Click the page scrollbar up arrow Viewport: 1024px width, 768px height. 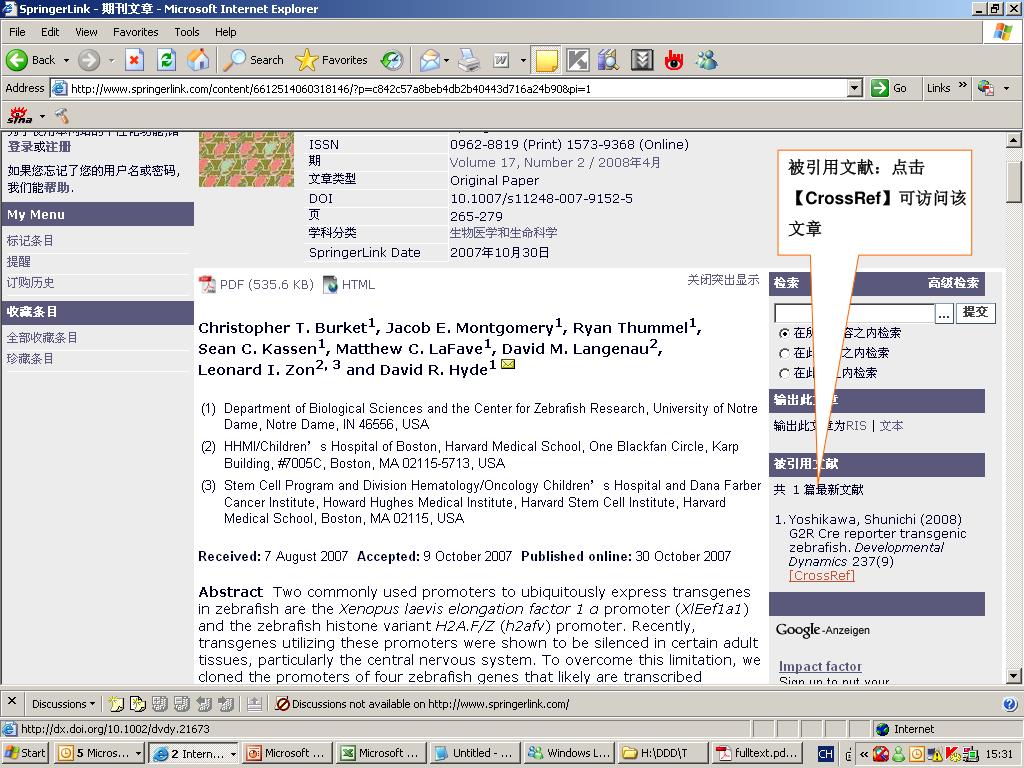point(1013,140)
